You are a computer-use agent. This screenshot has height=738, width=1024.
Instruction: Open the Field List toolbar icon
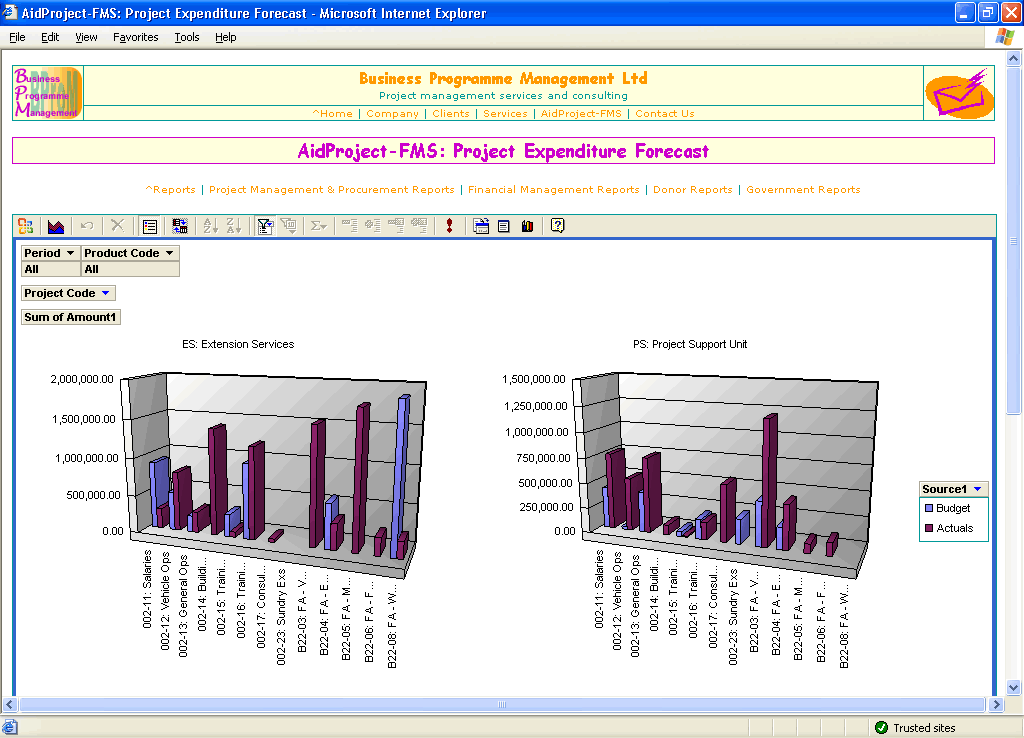[x=504, y=226]
